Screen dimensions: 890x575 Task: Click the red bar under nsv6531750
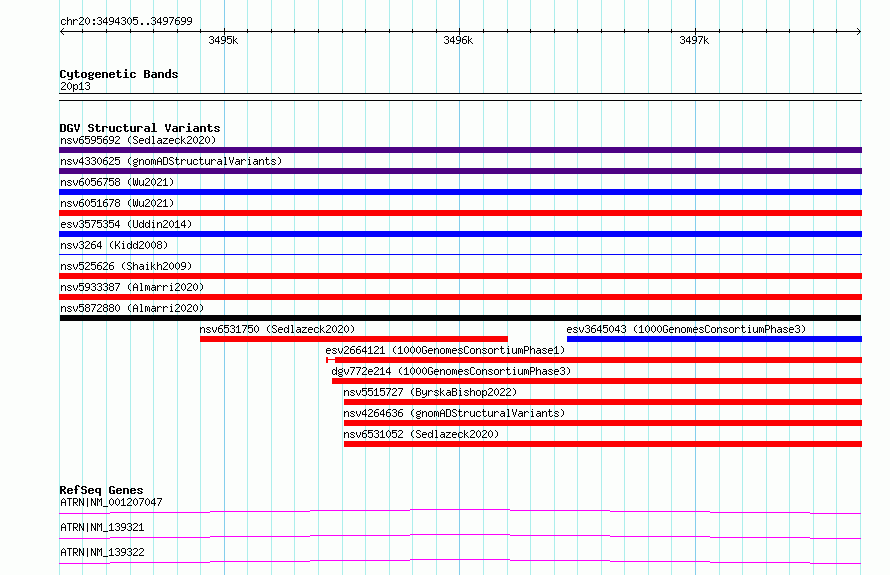354,339
